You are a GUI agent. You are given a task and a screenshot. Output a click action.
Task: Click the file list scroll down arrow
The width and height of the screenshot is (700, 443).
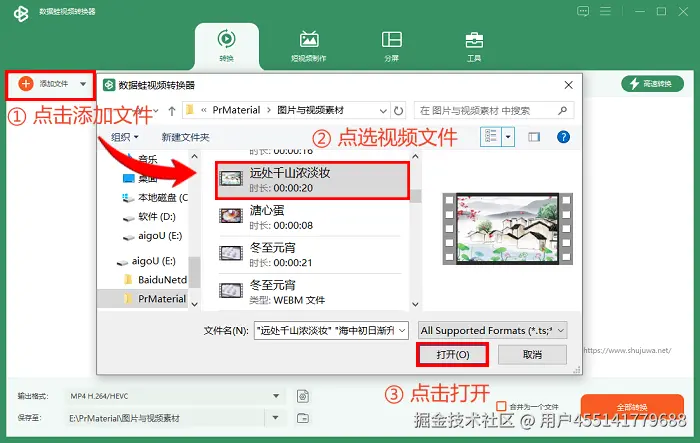[415, 305]
